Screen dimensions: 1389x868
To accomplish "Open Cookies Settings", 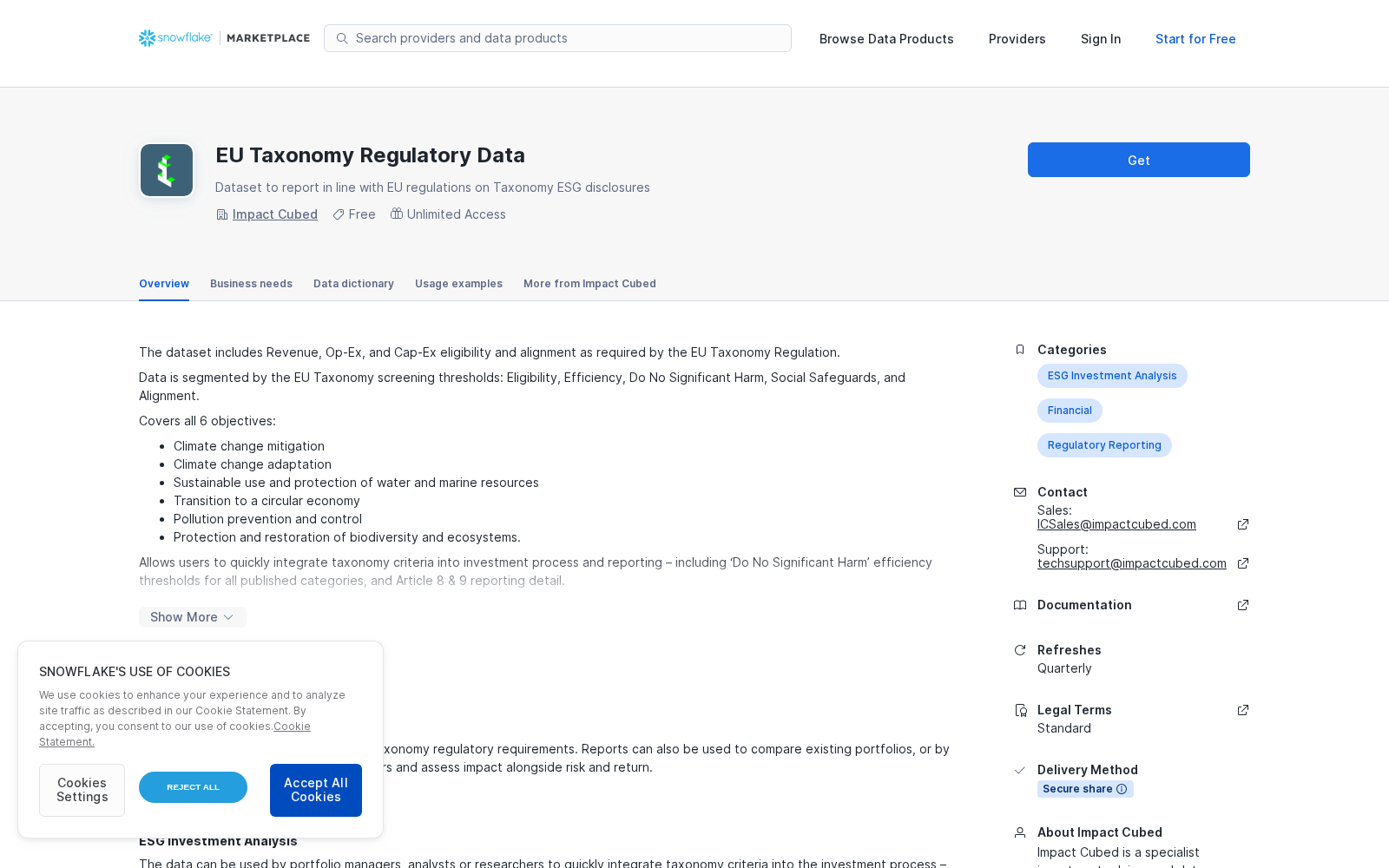I will 82,790.
